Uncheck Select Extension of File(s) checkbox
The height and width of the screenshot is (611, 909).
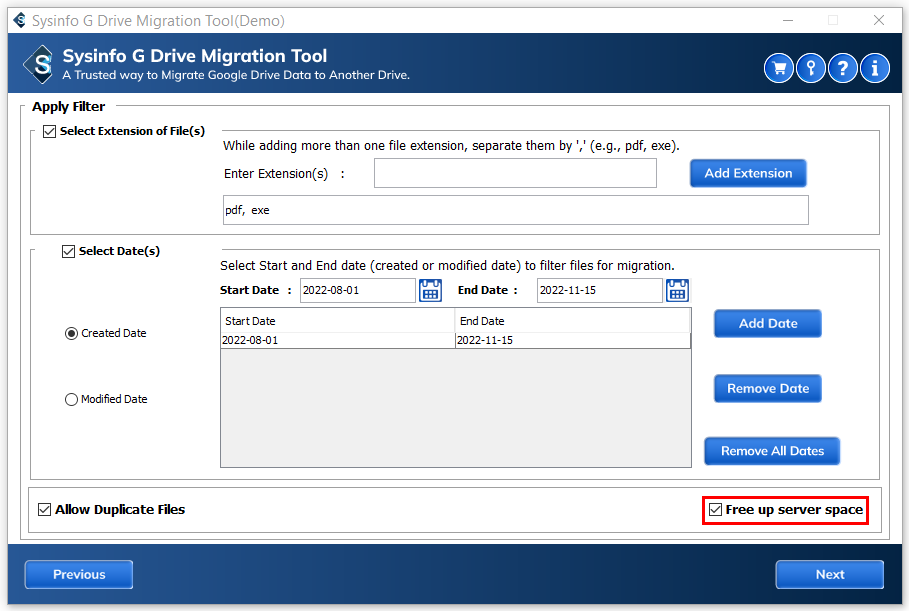50,132
